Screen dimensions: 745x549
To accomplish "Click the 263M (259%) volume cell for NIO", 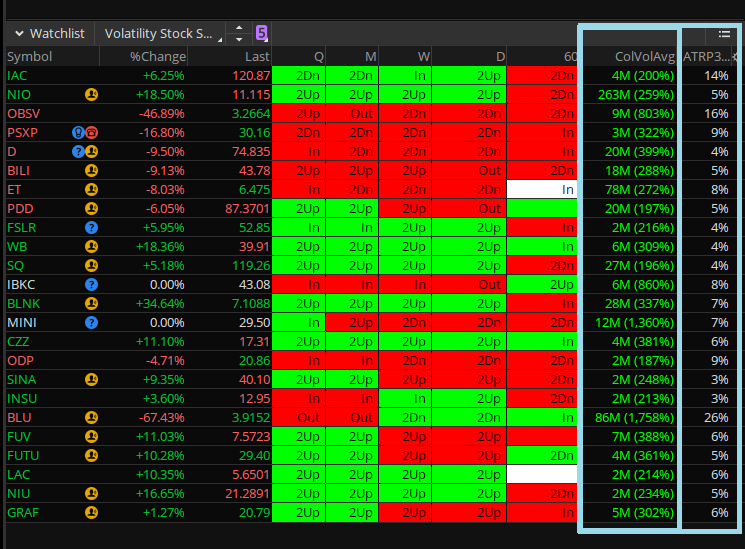I will click(636, 95).
